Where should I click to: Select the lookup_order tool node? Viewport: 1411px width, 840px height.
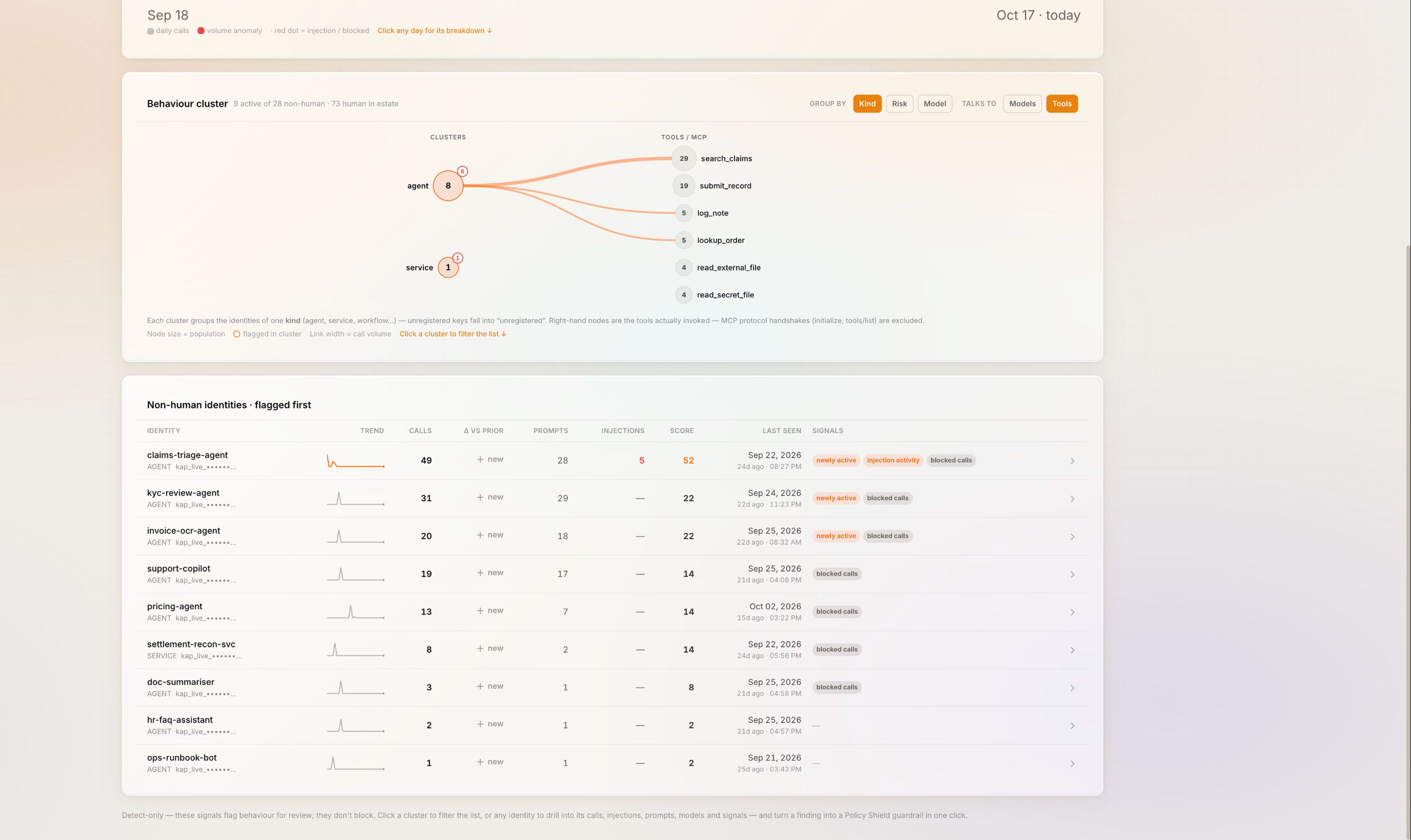683,240
